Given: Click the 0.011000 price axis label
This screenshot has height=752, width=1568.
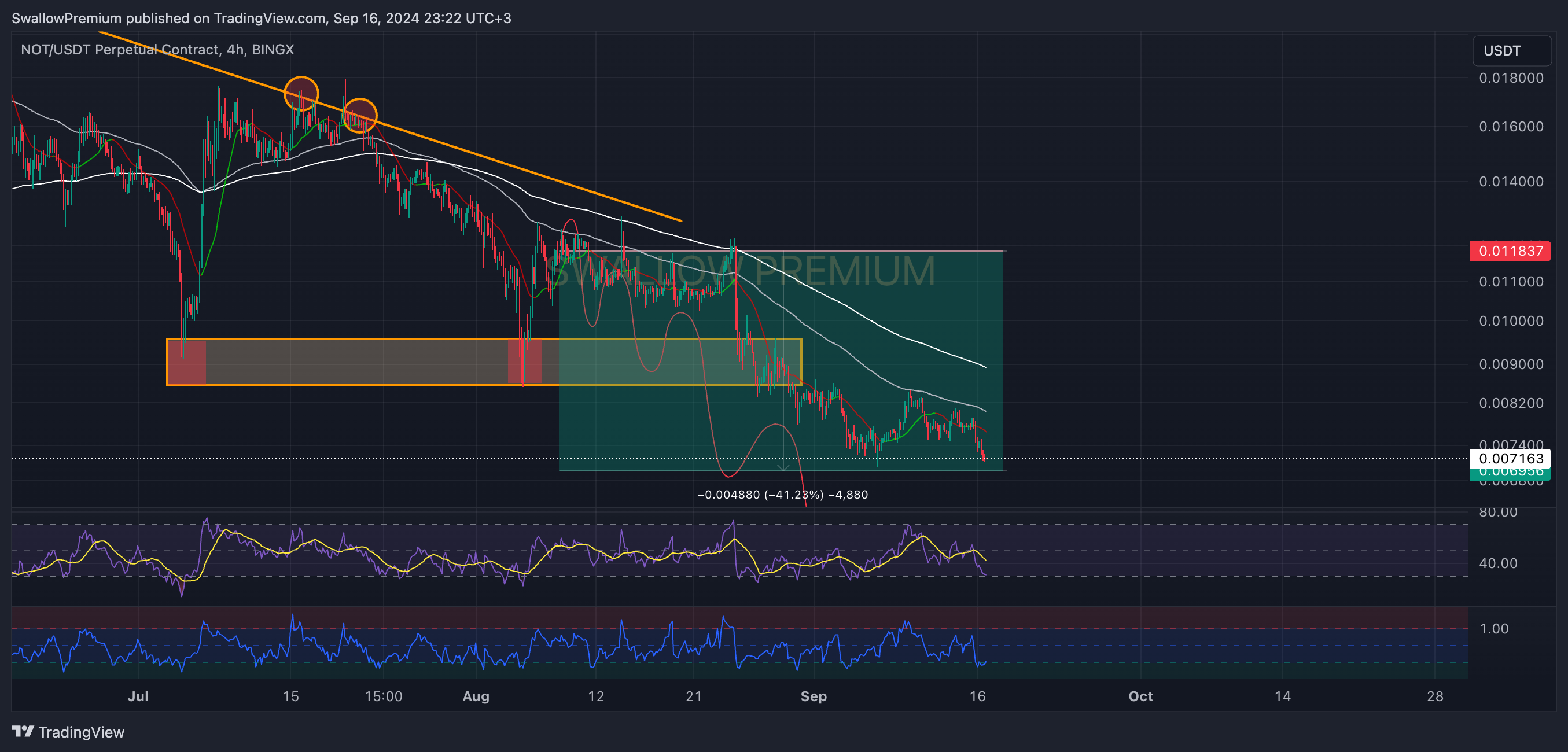Looking at the screenshot, I should coord(1511,282).
